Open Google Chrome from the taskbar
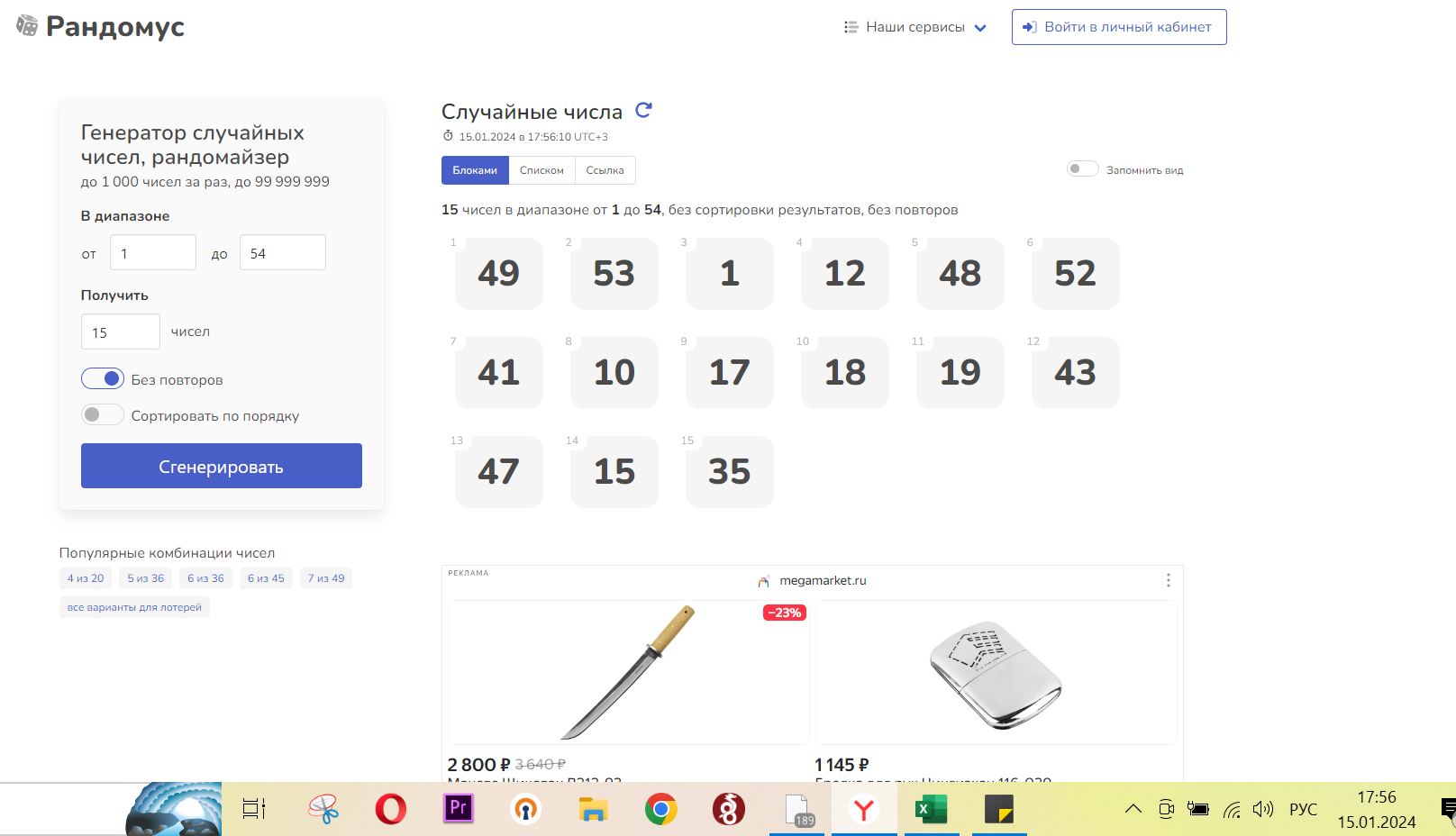Image resolution: width=1456 pixels, height=836 pixels. pyautogui.click(x=660, y=809)
